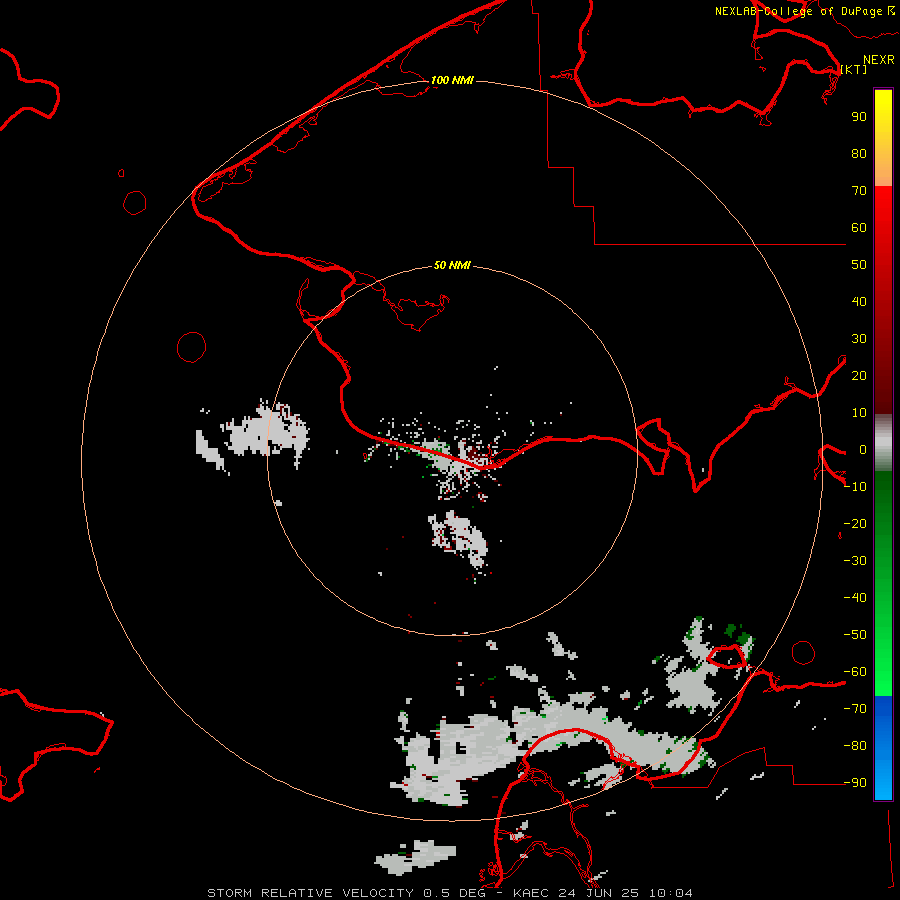900x900 pixels.
Task: Click the -80 scale label
Action: (x=855, y=746)
